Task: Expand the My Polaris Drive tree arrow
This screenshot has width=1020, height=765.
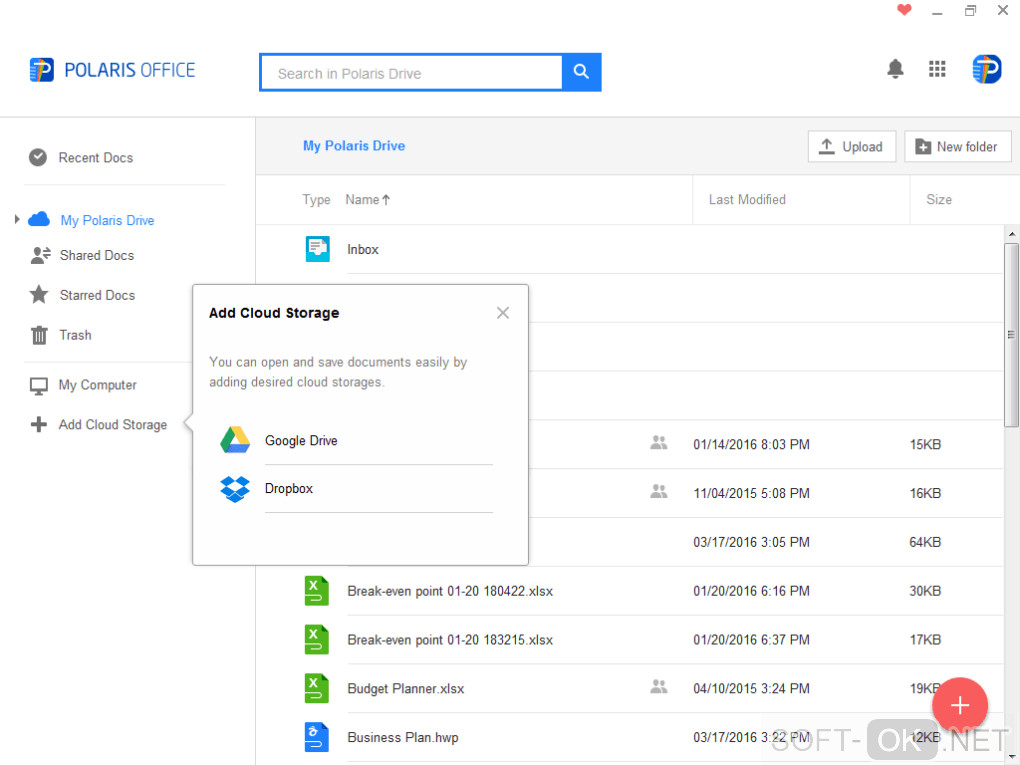Action: tap(17, 219)
